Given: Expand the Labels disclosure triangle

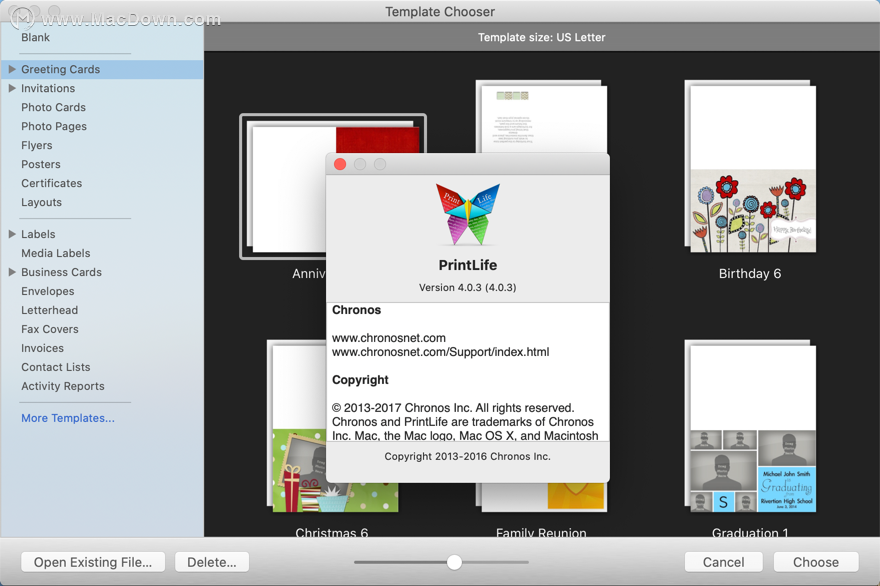Looking at the screenshot, I should (12, 234).
